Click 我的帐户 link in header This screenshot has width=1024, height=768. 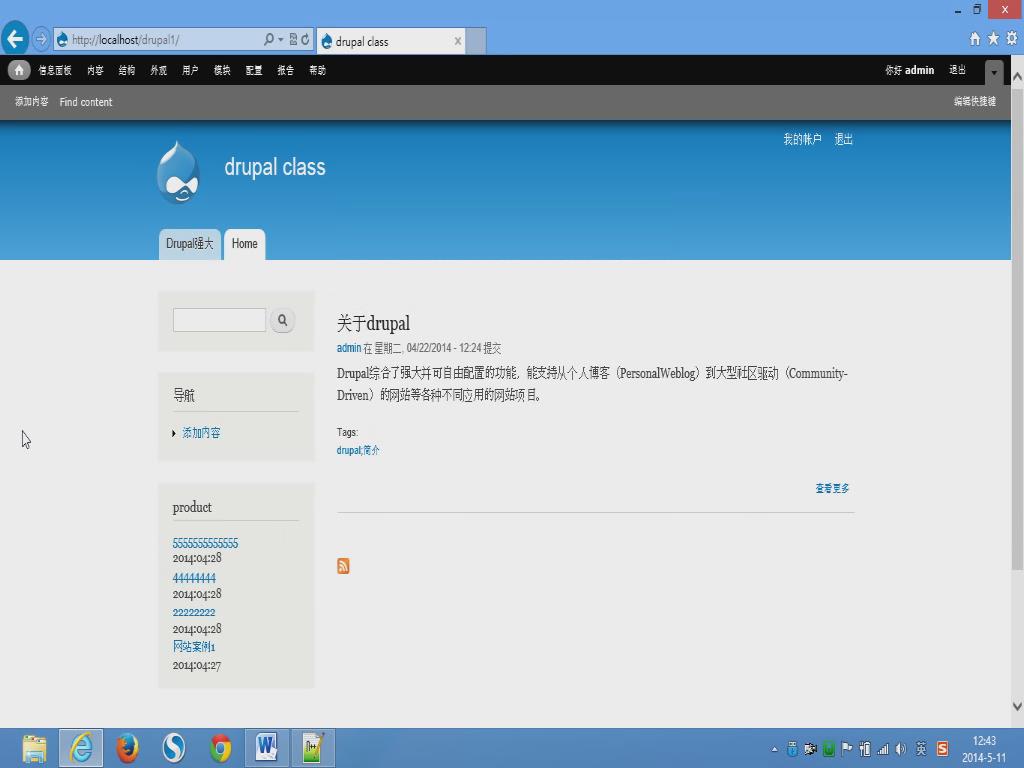(x=802, y=139)
